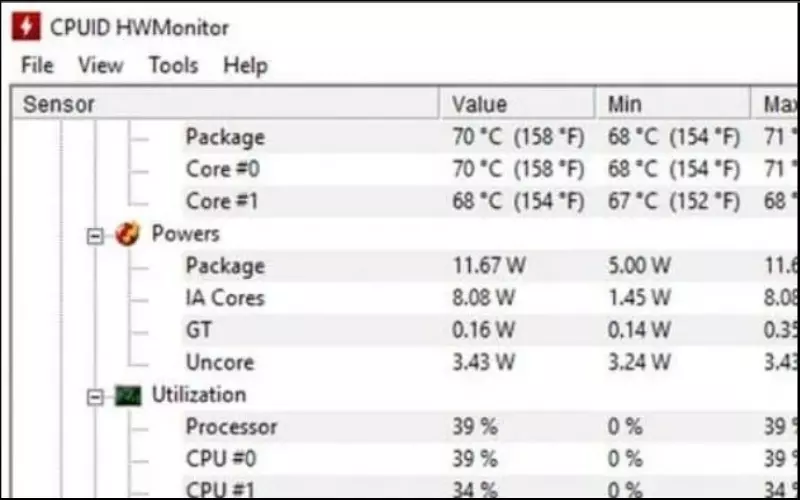Select the IA Cores power row
This screenshot has height=500, width=800.
(x=490, y=298)
